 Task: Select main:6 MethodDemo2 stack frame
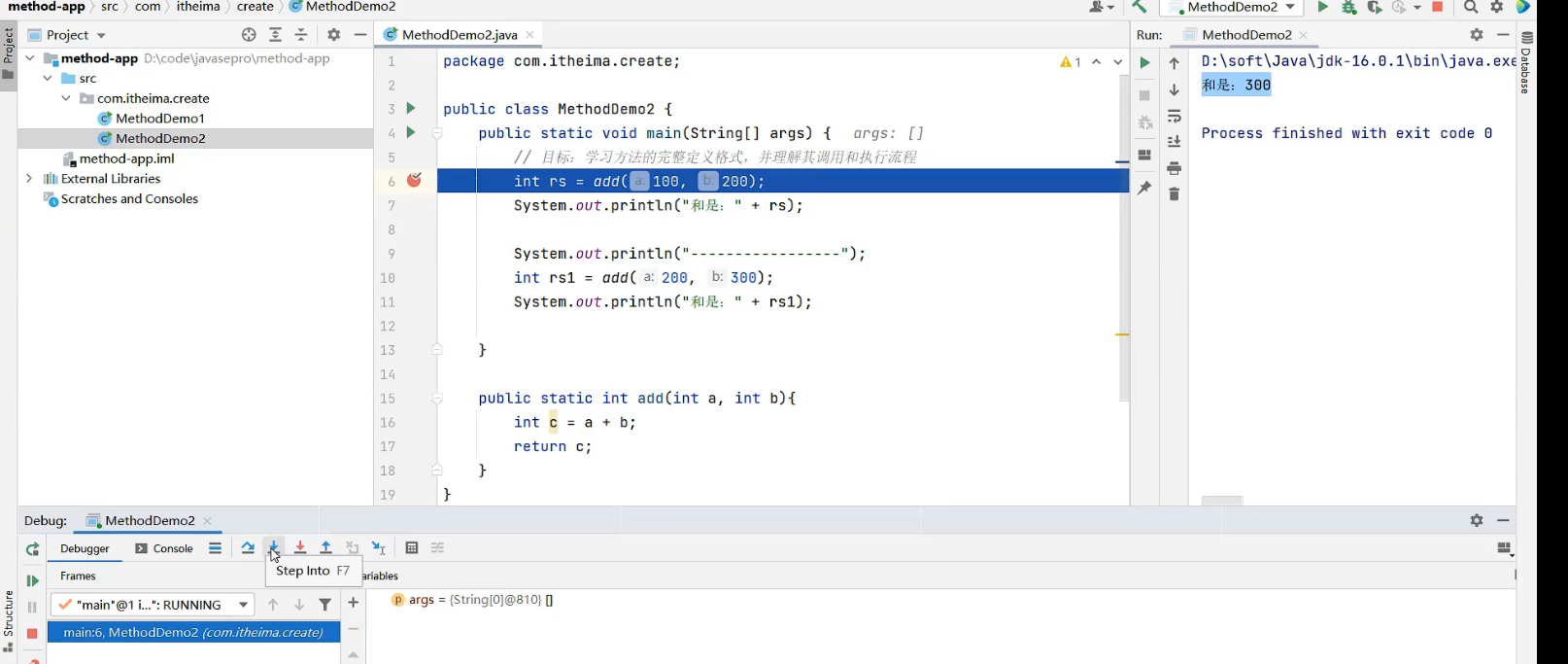[193, 632]
